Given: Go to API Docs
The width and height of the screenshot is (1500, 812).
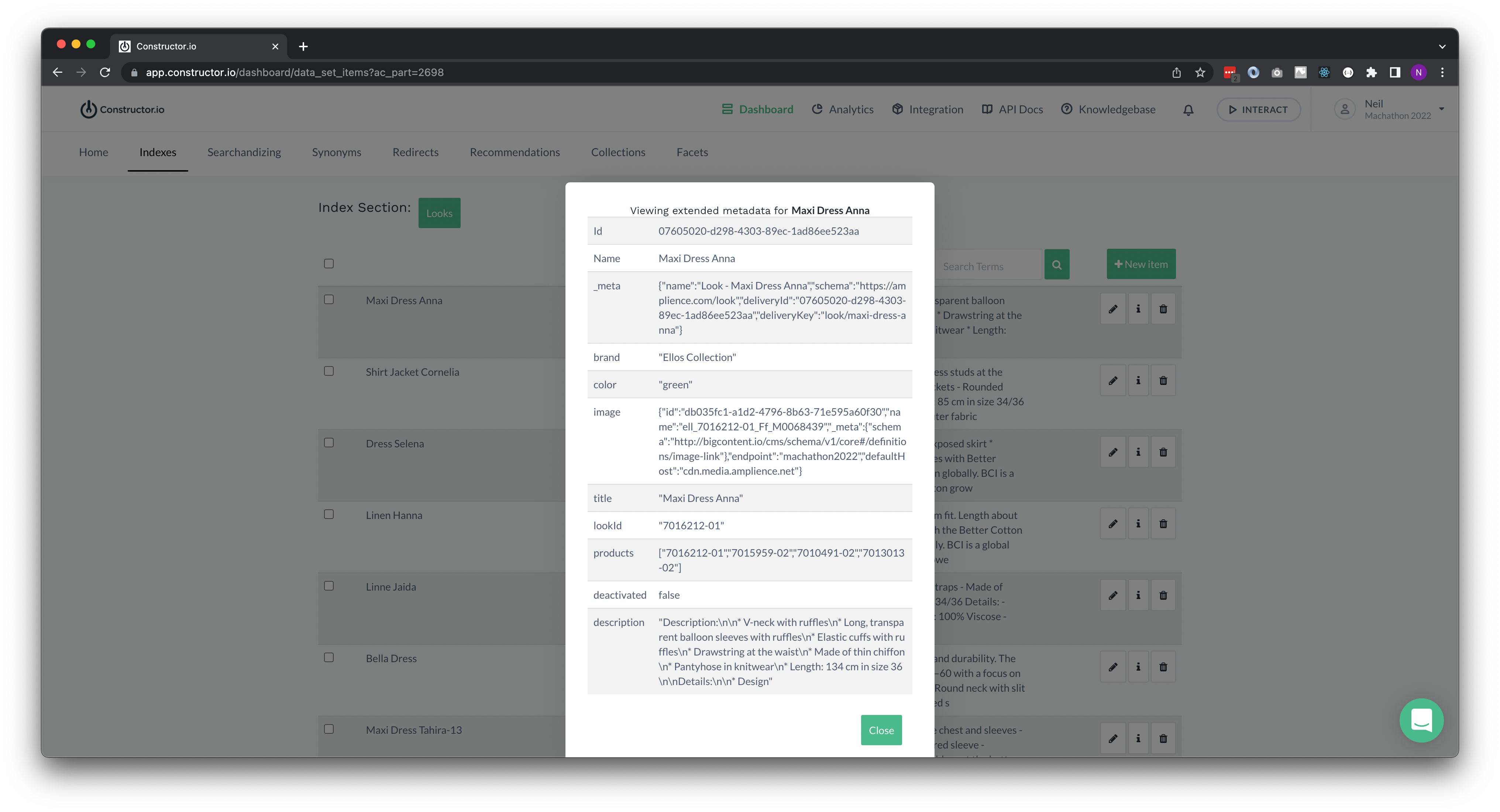Looking at the screenshot, I should pyautogui.click(x=1012, y=109).
